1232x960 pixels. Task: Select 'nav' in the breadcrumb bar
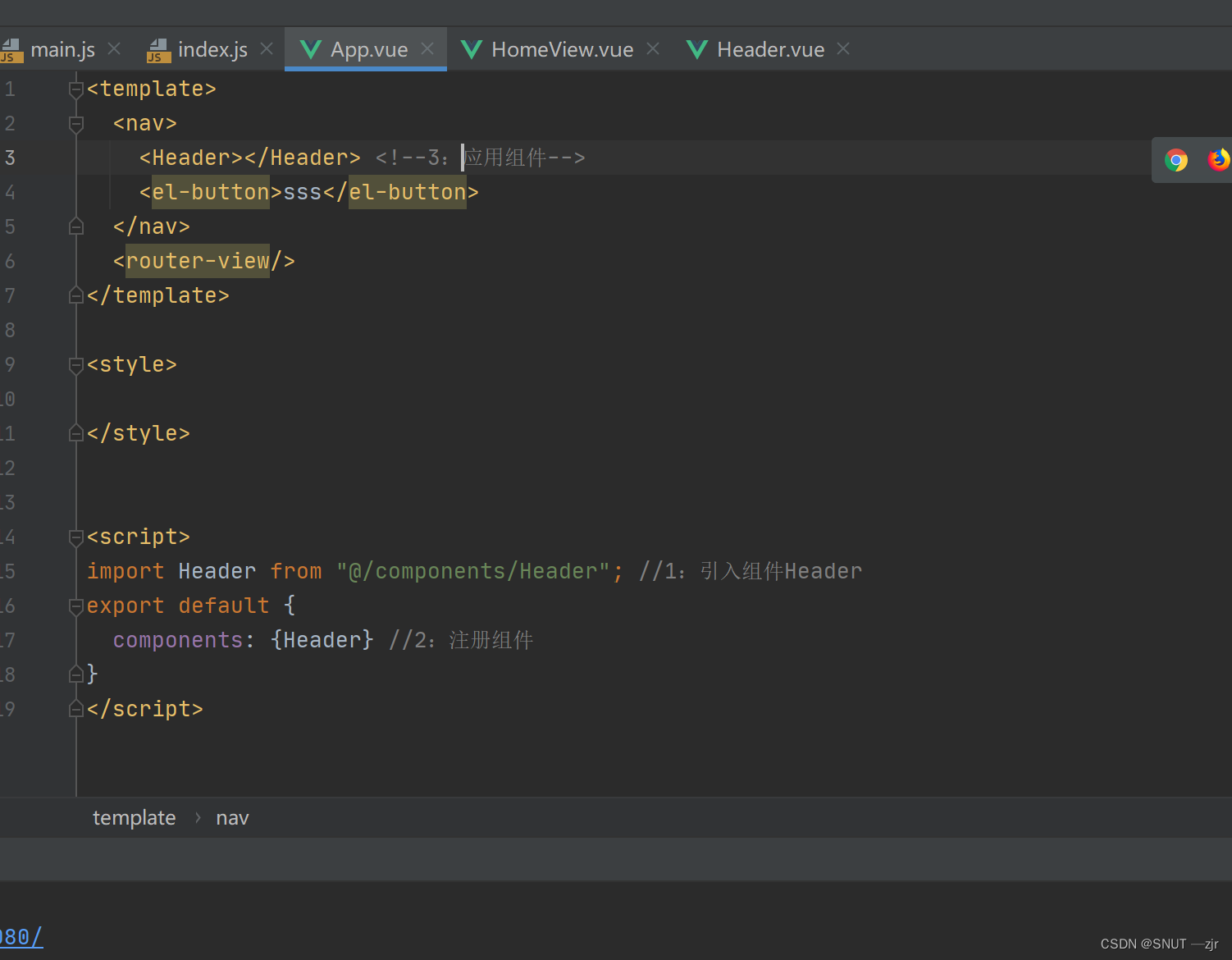pyautogui.click(x=232, y=818)
